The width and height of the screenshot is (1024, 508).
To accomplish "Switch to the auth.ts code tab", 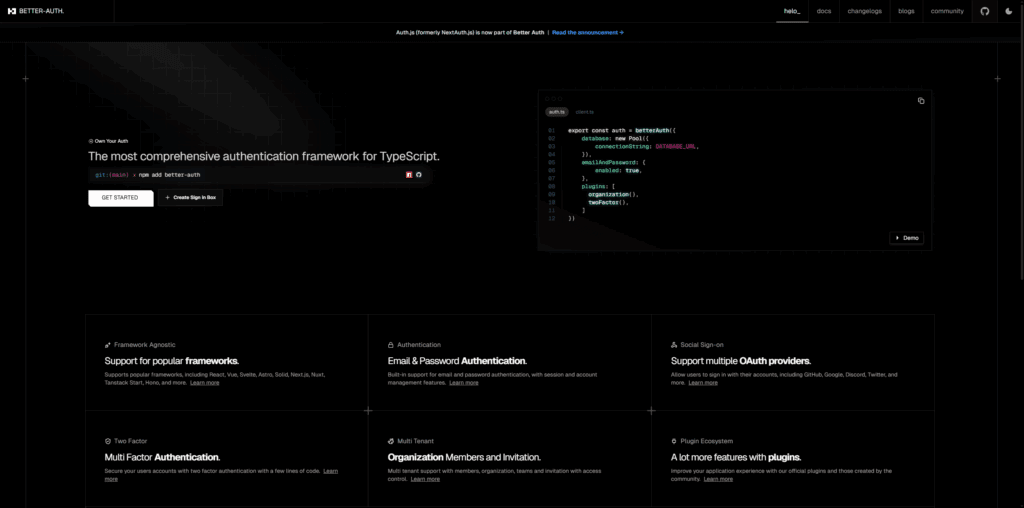I will (x=557, y=112).
